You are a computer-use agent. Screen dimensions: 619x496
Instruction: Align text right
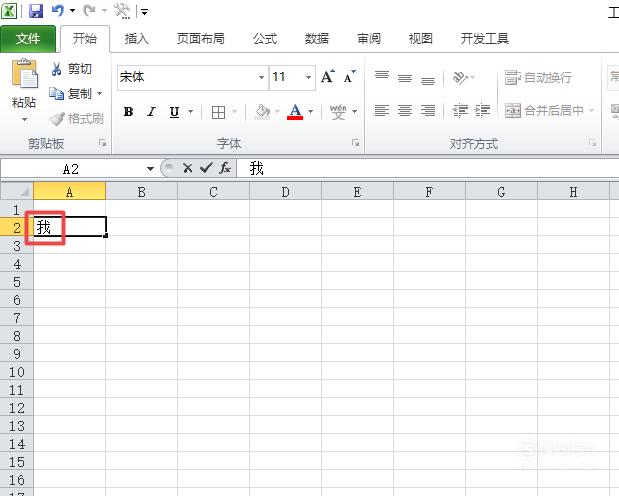coord(428,111)
